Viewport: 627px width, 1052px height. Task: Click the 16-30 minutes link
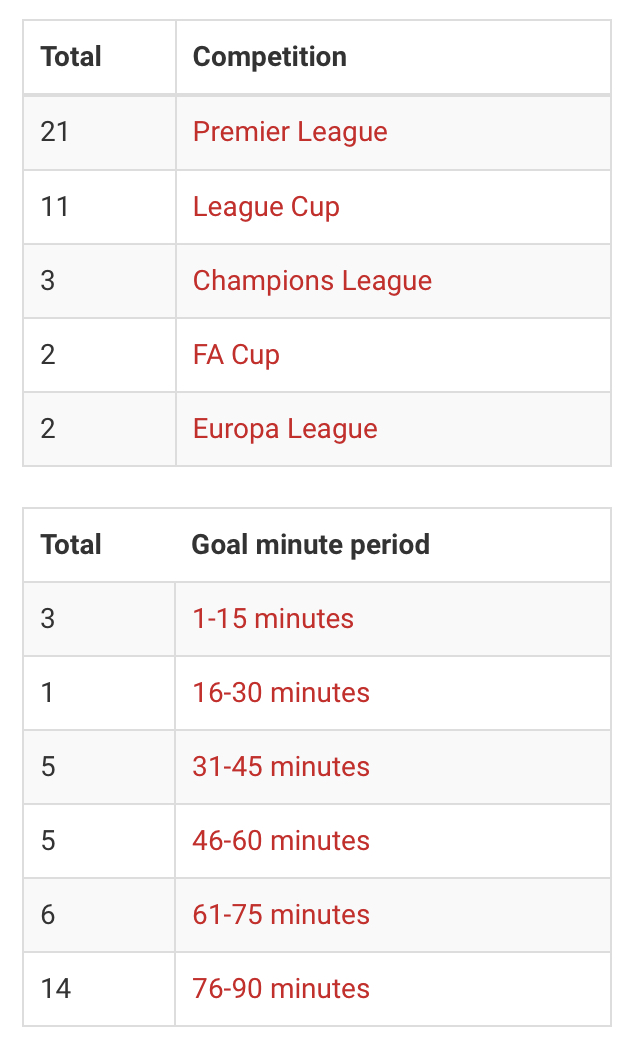281,693
